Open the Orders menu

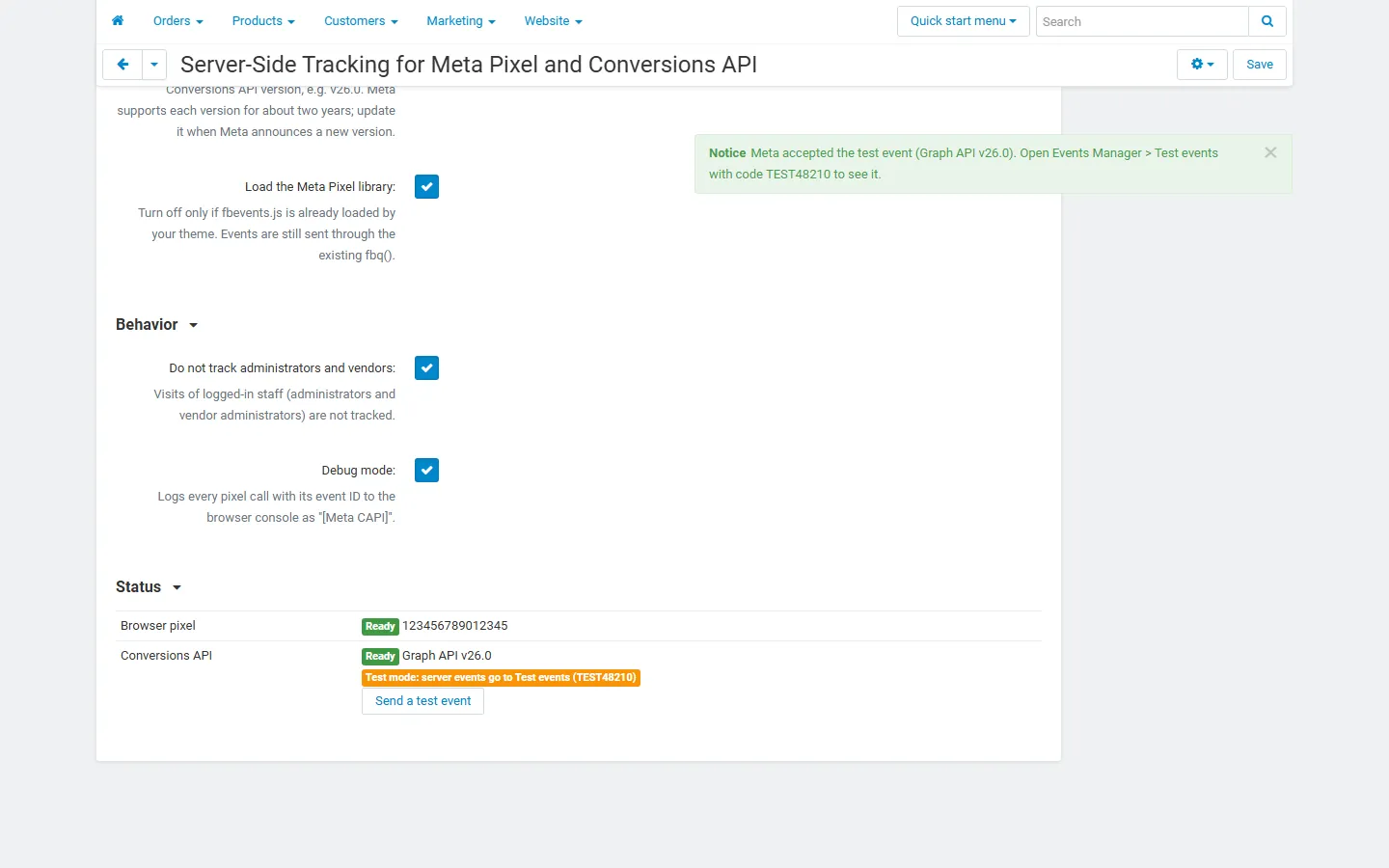(178, 21)
